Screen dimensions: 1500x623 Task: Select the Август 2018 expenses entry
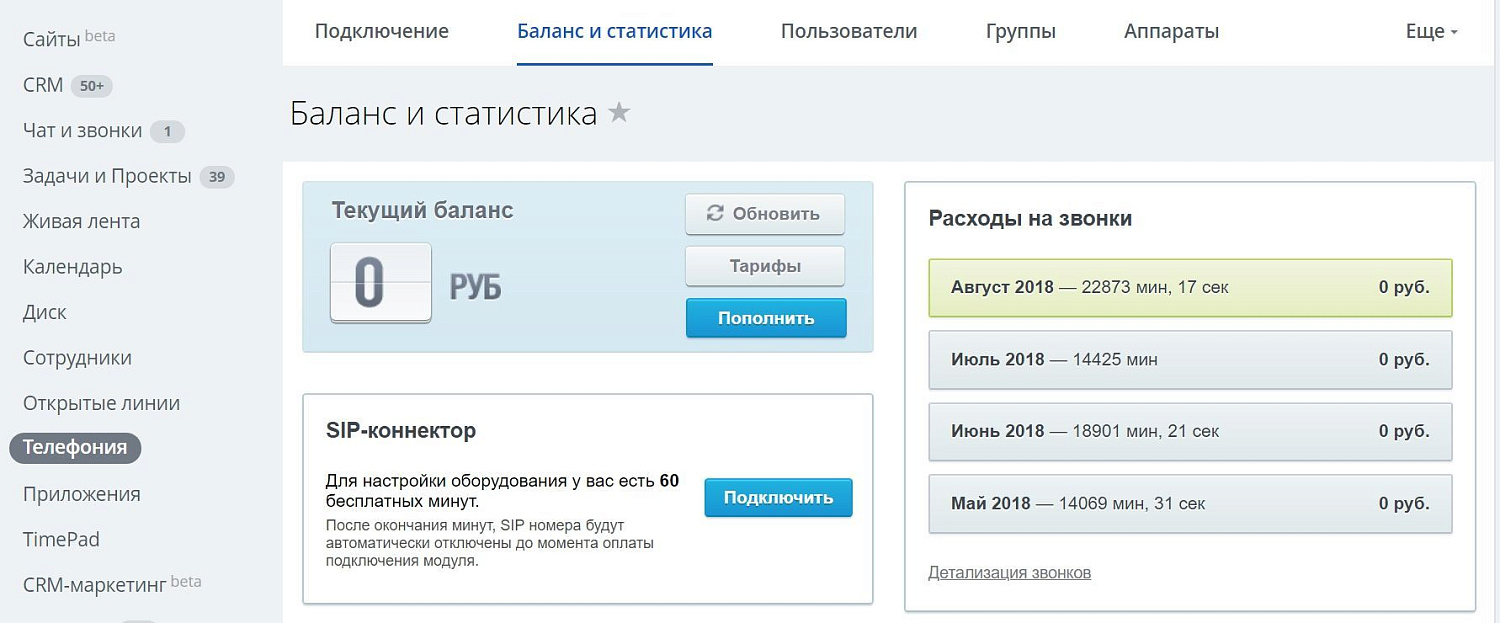click(x=1189, y=288)
